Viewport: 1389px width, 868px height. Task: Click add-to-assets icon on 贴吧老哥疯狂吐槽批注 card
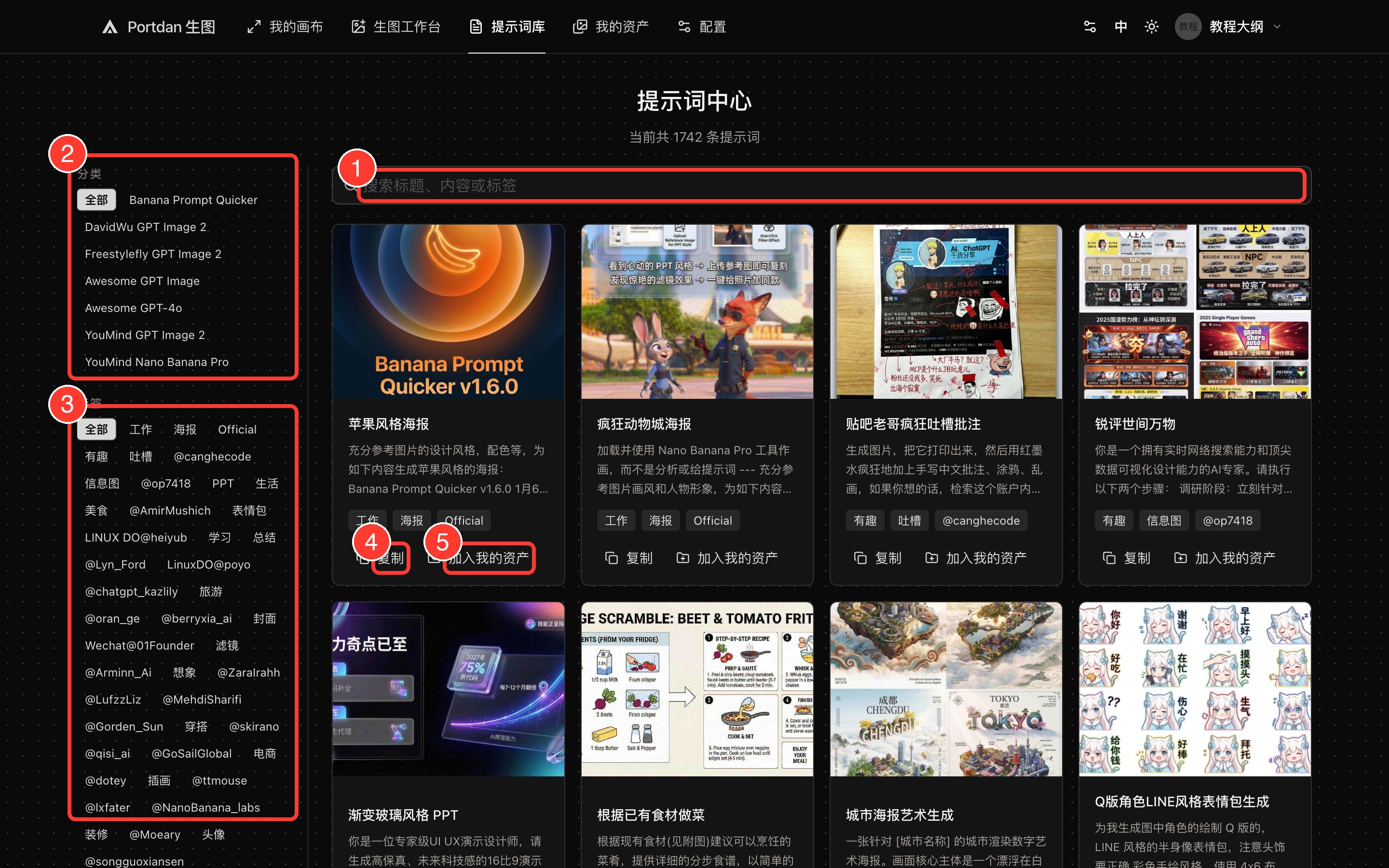pyautogui.click(x=932, y=558)
